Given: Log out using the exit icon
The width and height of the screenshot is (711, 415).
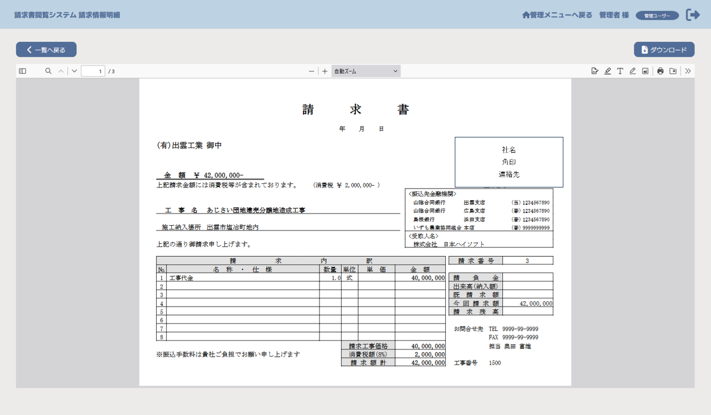Looking at the screenshot, I should (x=693, y=15).
